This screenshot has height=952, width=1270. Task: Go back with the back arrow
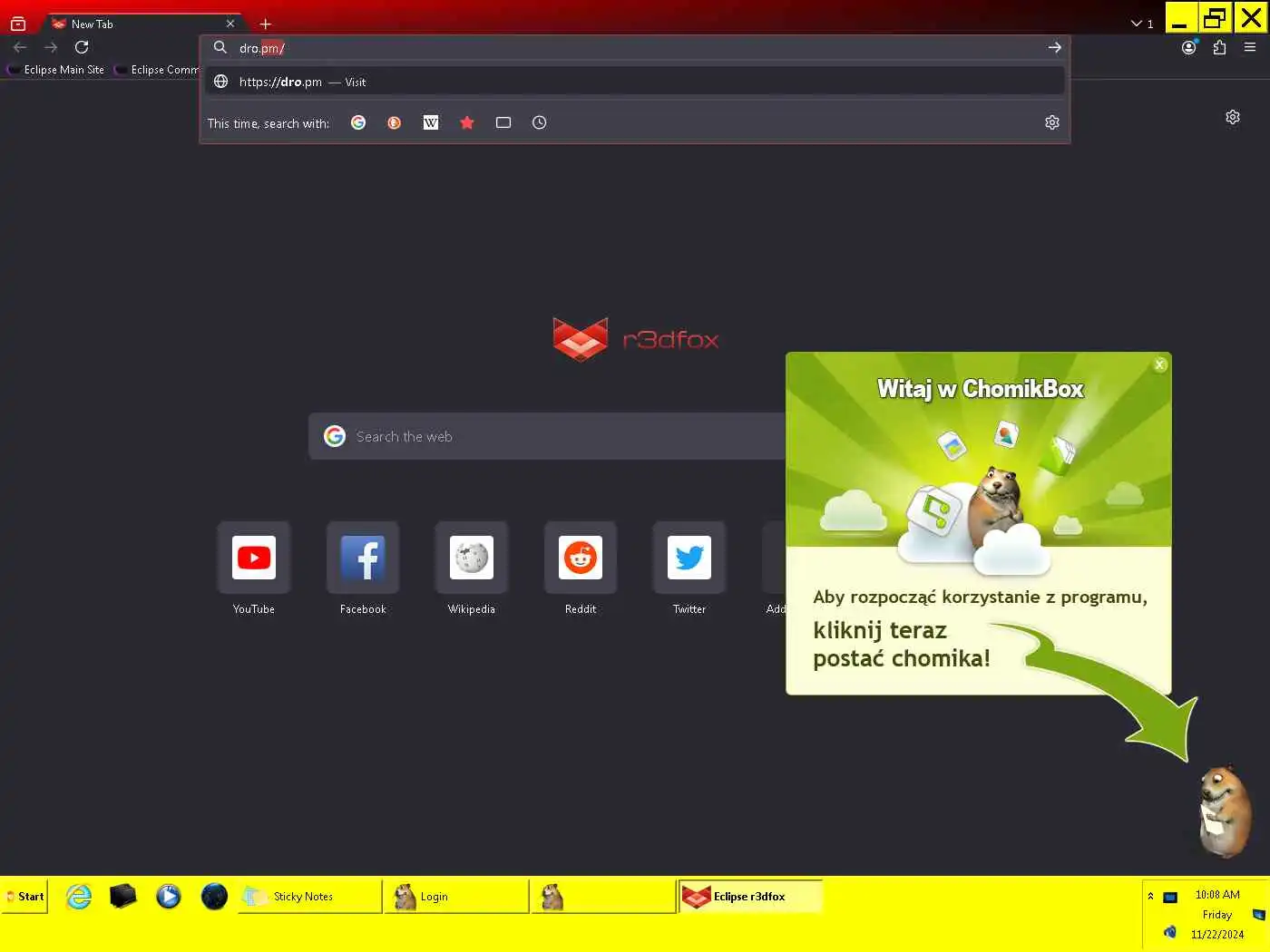(20, 47)
